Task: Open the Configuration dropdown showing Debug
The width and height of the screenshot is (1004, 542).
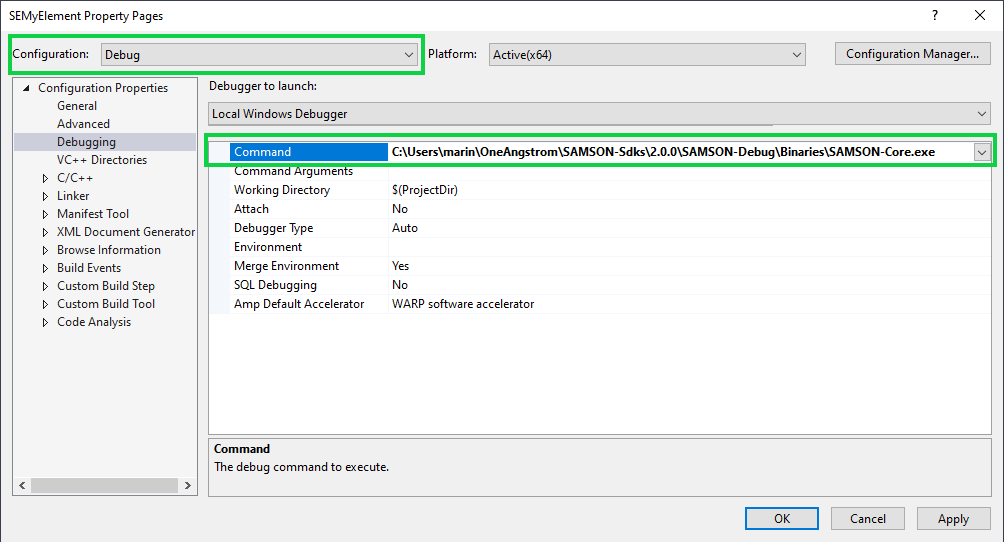Action: tap(259, 55)
